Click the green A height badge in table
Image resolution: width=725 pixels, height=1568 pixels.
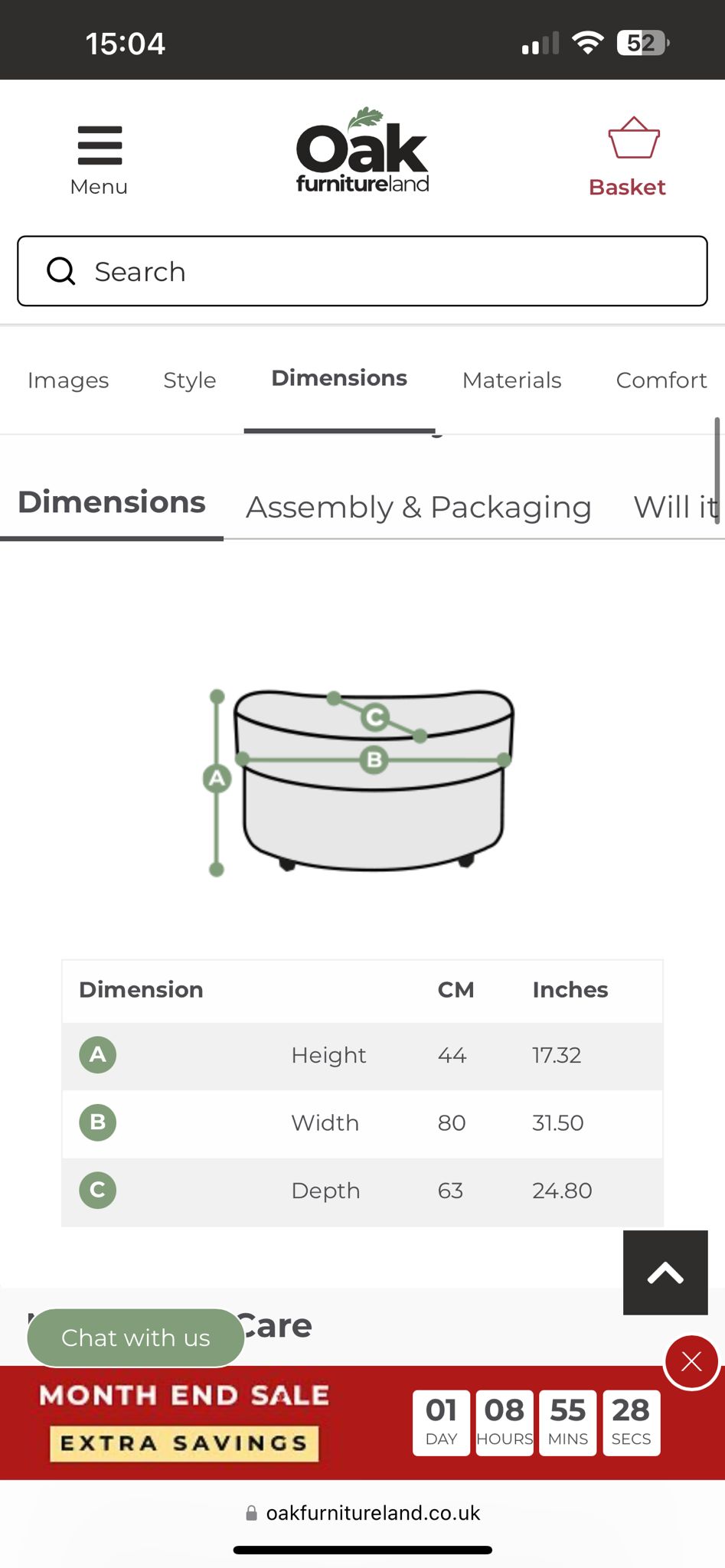[x=98, y=1054]
